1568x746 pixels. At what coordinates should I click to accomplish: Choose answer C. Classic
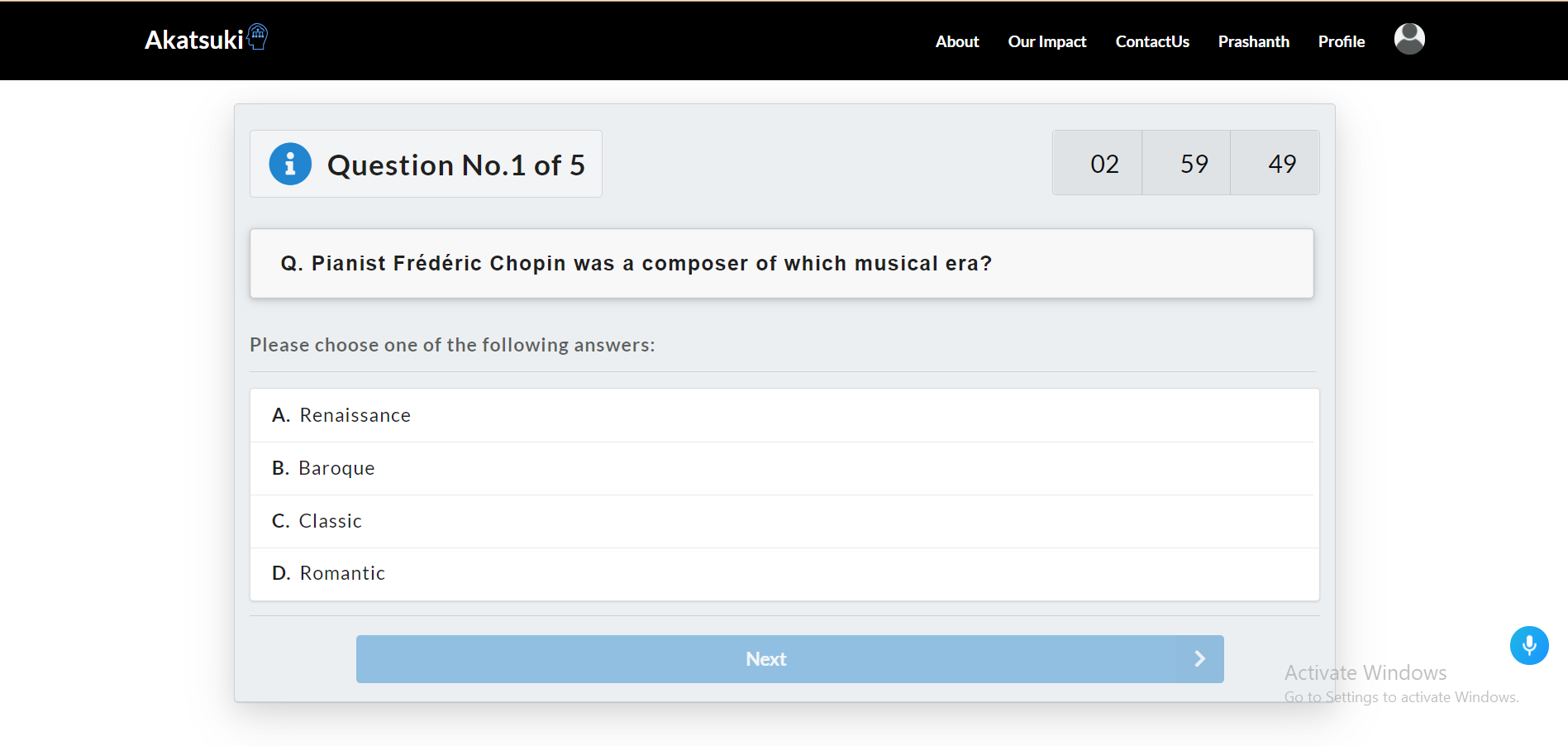tap(784, 521)
